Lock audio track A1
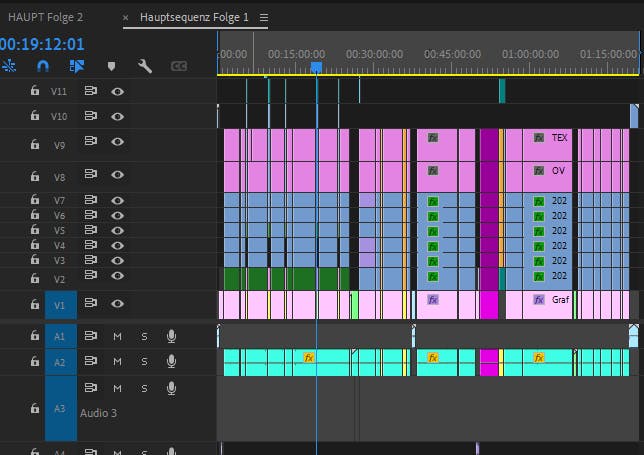 pos(35,336)
